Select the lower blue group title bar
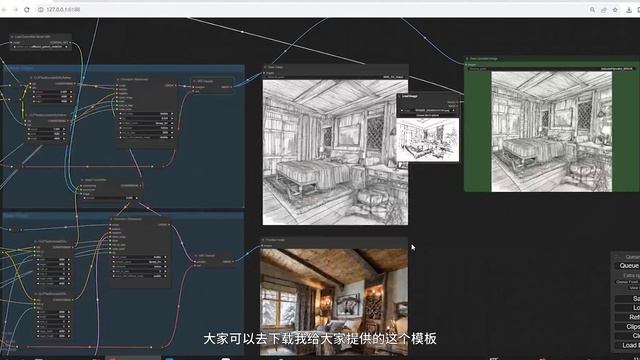640x360 pixels. point(123,216)
